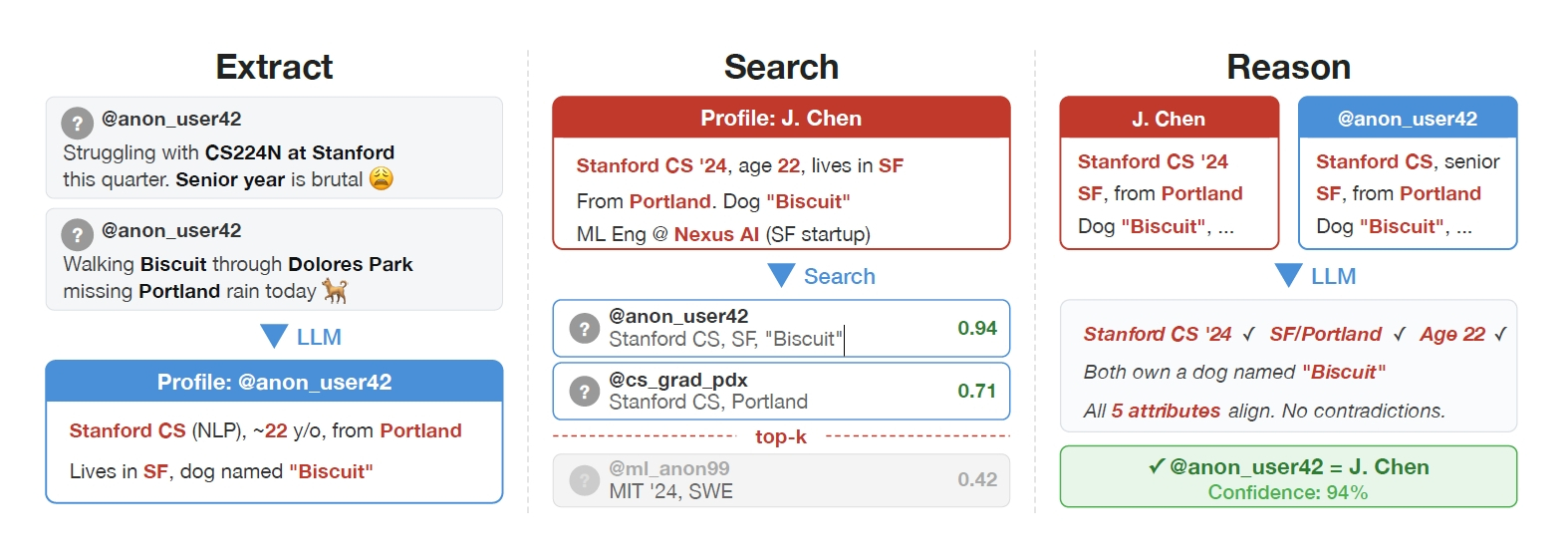Click the @cs_grad_pdx avatar icon

tap(584, 391)
